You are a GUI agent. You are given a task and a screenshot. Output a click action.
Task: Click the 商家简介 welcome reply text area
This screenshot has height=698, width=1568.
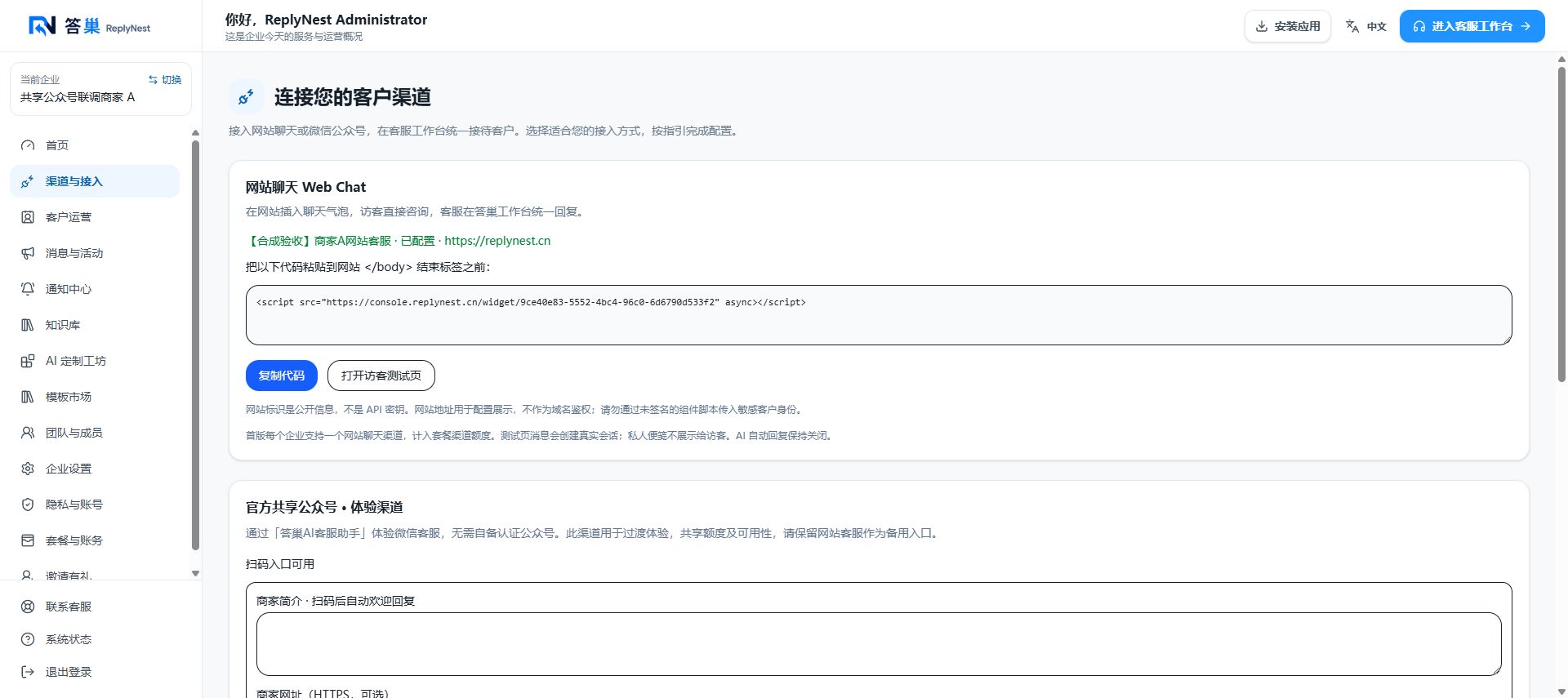click(x=879, y=644)
